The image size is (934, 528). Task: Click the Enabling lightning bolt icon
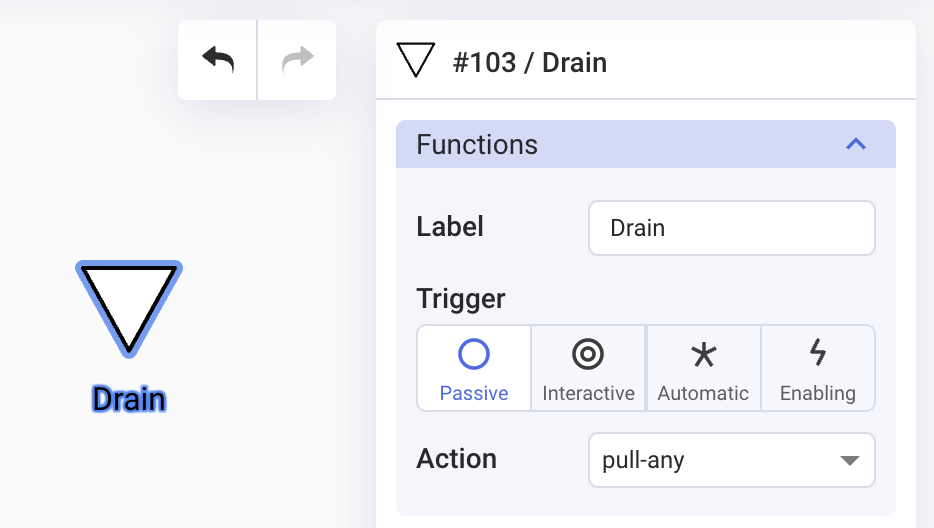[818, 352]
